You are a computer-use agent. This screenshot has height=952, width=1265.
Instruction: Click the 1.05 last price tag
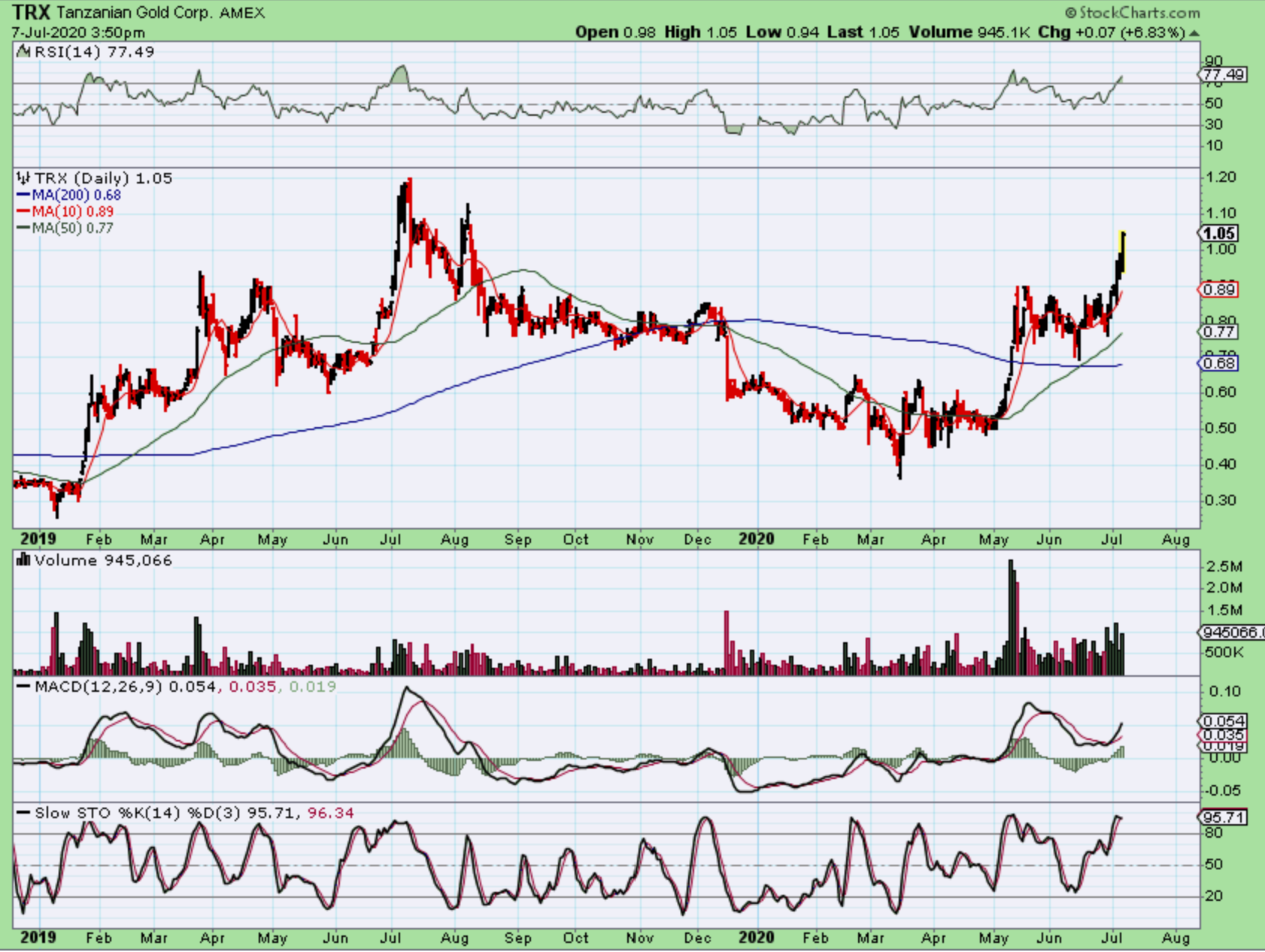(1218, 234)
